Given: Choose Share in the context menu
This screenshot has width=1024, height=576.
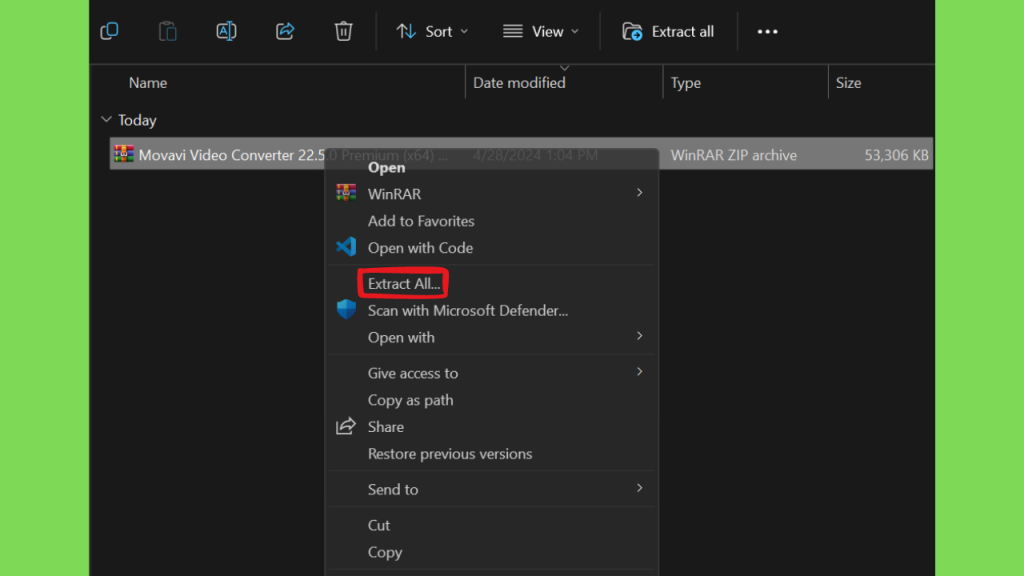Looking at the screenshot, I should [385, 426].
